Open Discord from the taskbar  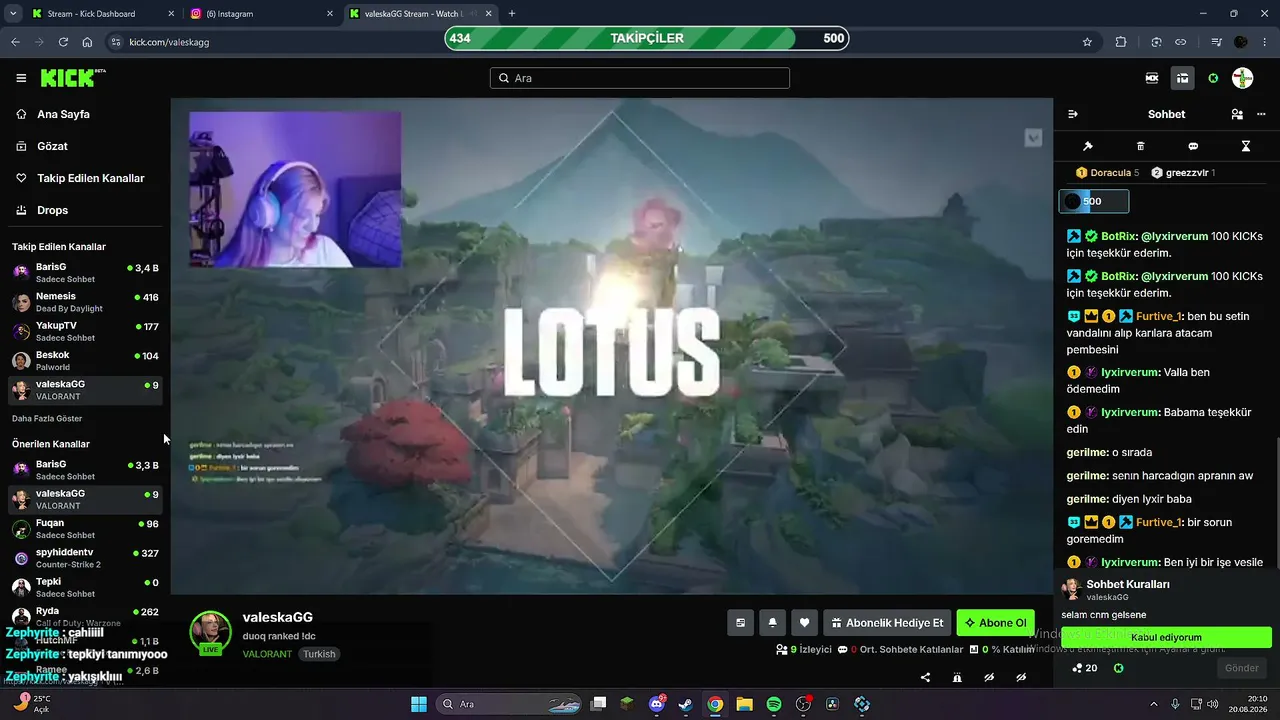(x=657, y=704)
